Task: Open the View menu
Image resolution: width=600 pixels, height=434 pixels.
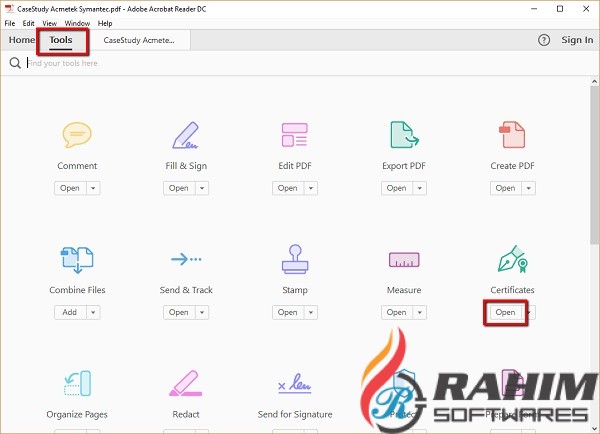Action: tap(49, 23)
